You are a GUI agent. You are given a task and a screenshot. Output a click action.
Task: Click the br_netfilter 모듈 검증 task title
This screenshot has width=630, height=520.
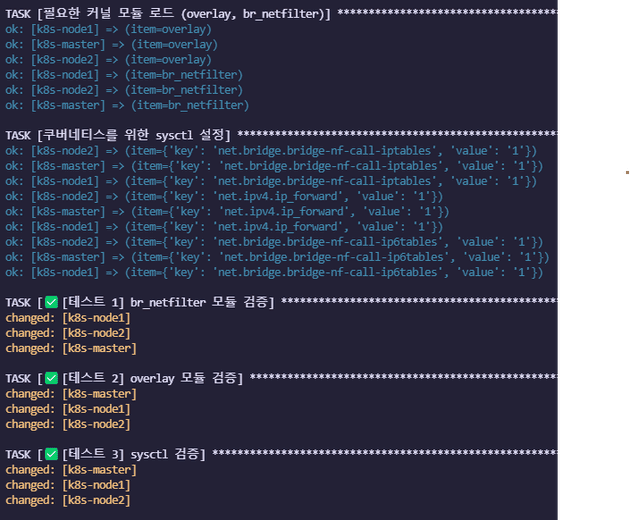[168, 302]
